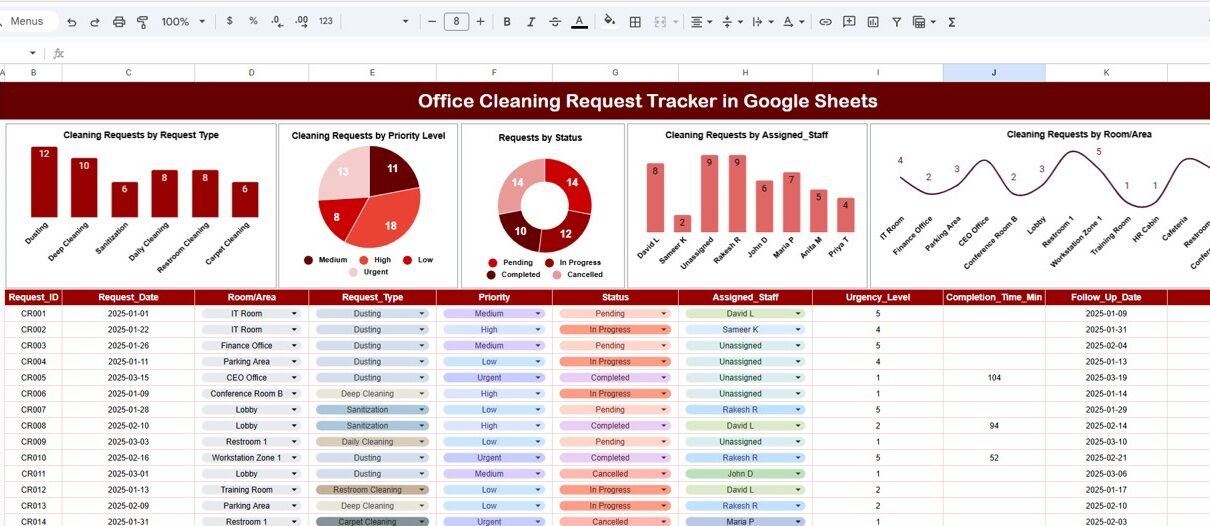Open the text color picker
The height and width of the screenshot is (526, 1210).
click(x=579, y=21)
